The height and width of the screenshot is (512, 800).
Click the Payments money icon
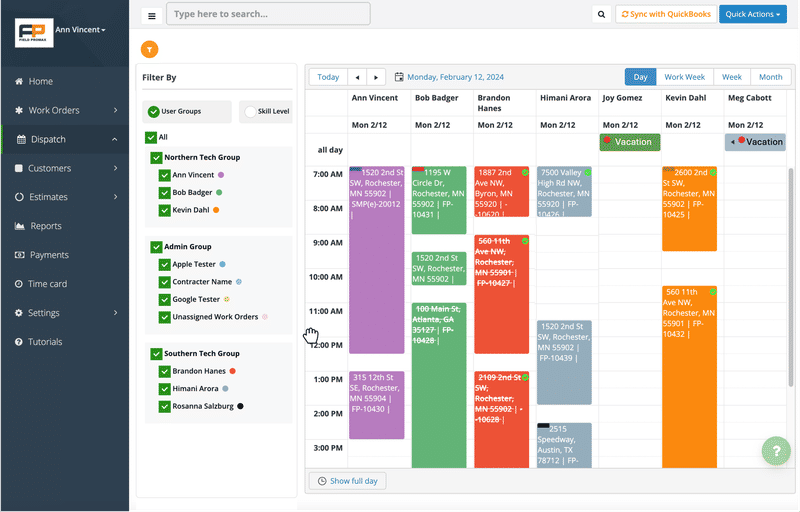[19, 255]
